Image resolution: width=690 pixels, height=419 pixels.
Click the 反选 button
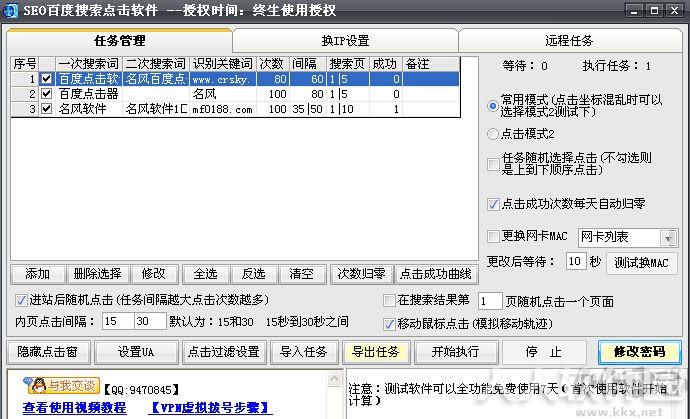[254, 274]
